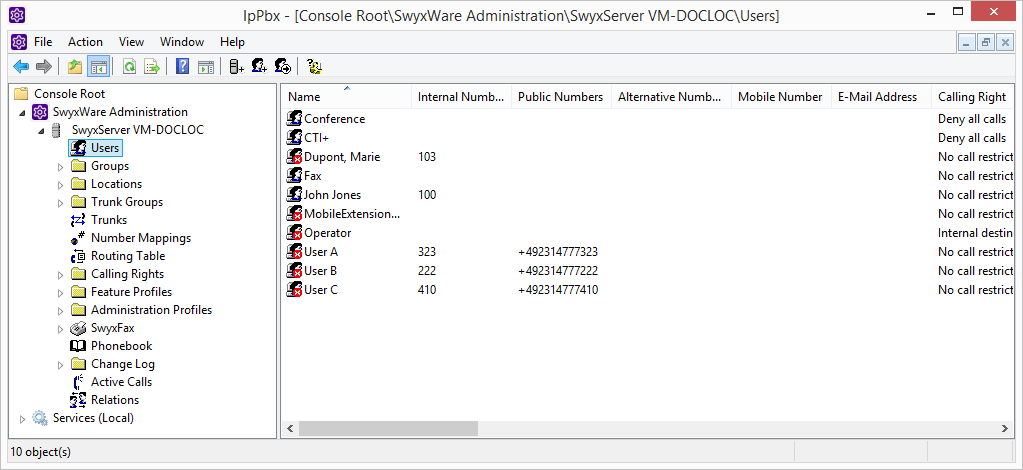Image resolution: width=1023 pixels, height=470 pixels.
Task: Select user John Jones in the list
Action: 332,195
